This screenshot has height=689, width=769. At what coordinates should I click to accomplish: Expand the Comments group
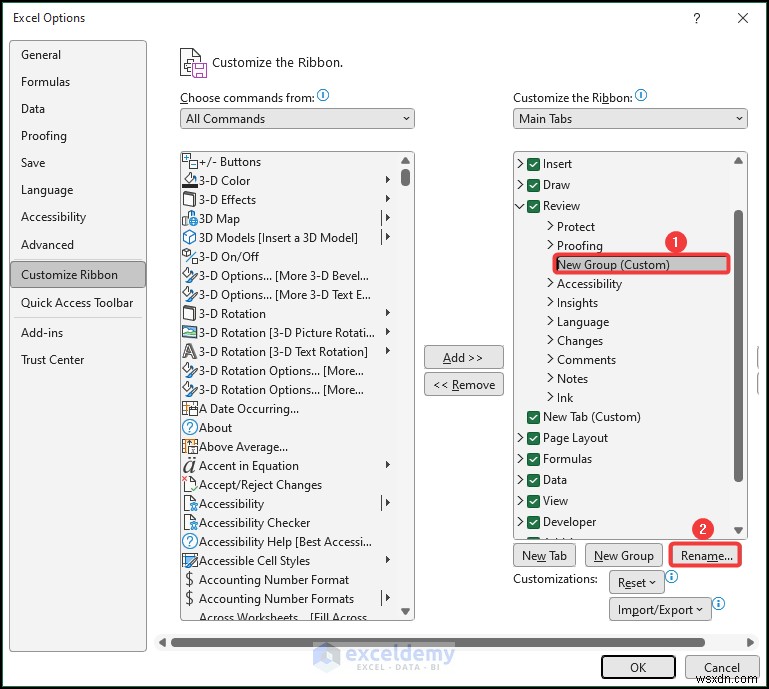(550, 359)
